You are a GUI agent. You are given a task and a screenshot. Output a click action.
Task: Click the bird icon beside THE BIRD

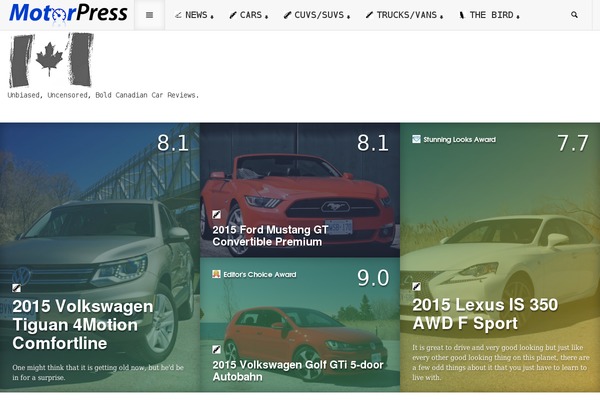tap(462, 15)
